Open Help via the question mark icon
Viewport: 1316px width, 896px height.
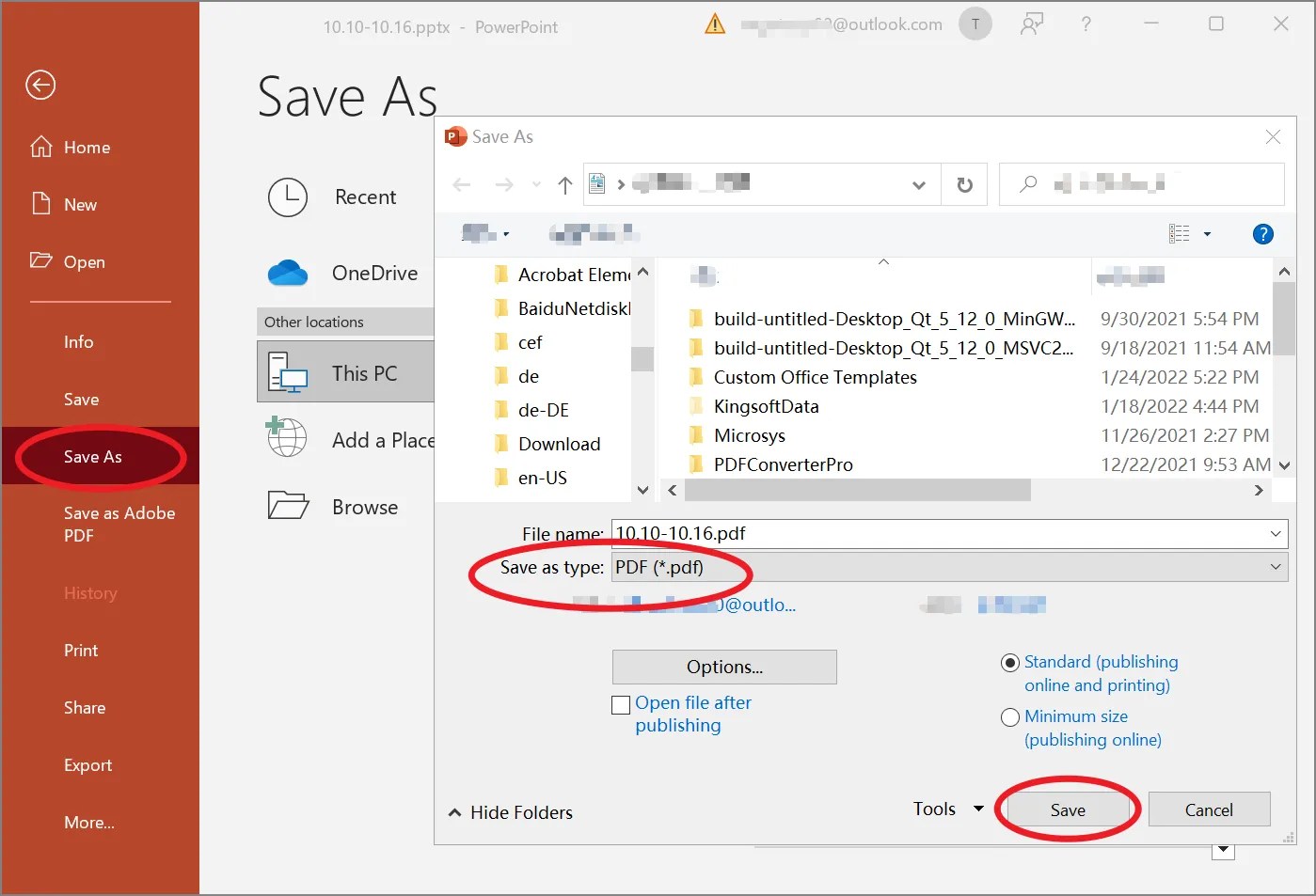coord(1263,234)
